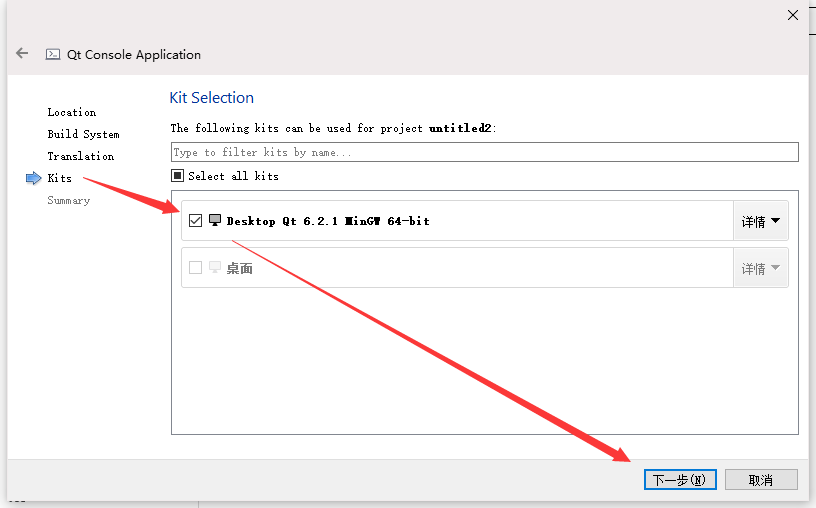Expand 详情 for the 桌面 kit
Screen dimensions: 816x508
[760, 268]
